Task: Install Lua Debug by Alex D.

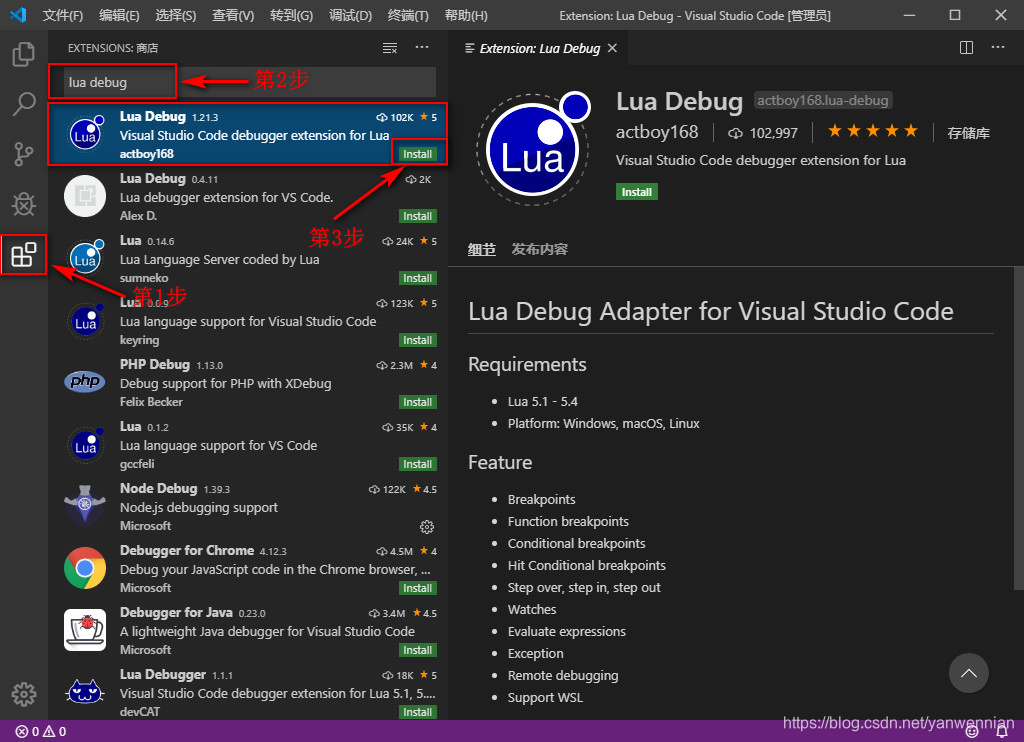Action: point(417,216)
